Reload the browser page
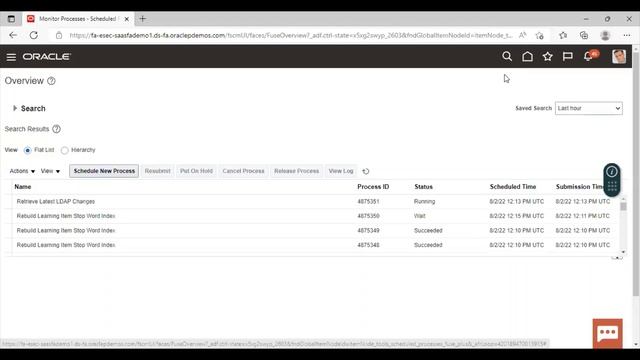The width and height of the screenshot is (640, 360). (x=33, y=35)
